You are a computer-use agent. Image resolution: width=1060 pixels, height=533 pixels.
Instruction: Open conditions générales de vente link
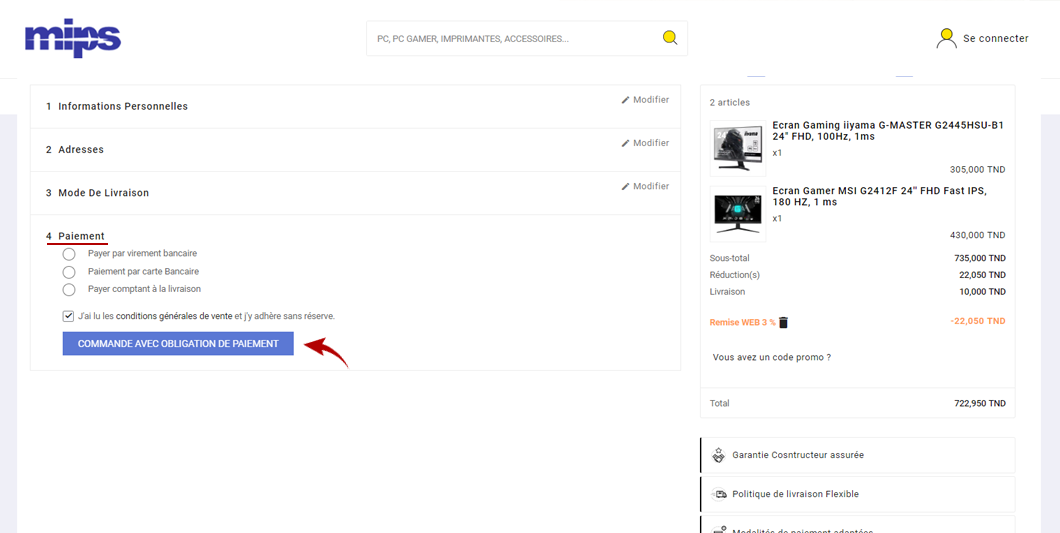tap(174, 316)
